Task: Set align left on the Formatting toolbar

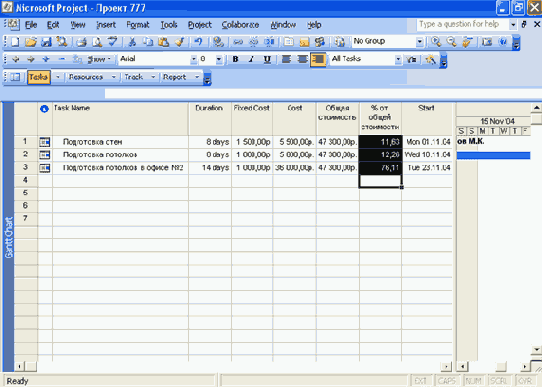Action: (x=286, y=59)
